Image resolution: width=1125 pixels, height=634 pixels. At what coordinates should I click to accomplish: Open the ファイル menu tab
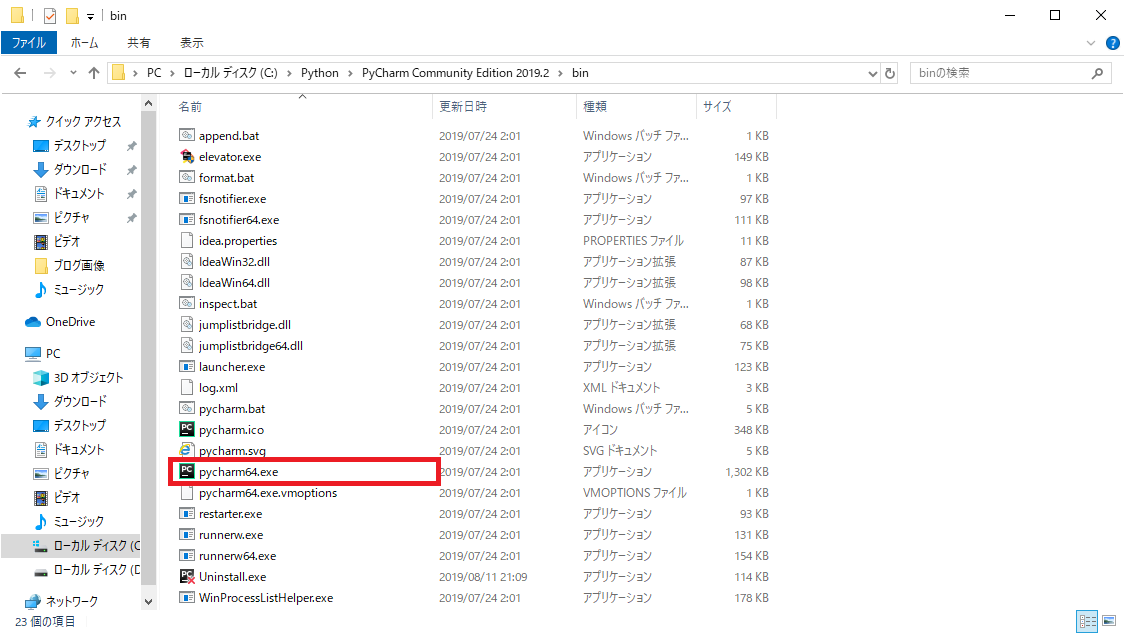tap(29, 42)
